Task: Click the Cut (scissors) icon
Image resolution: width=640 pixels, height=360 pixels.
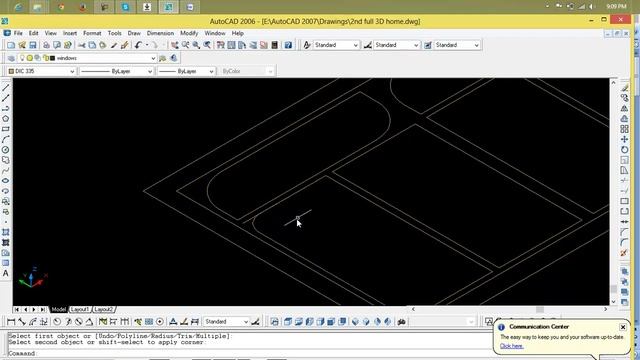Action: point(82,45)
